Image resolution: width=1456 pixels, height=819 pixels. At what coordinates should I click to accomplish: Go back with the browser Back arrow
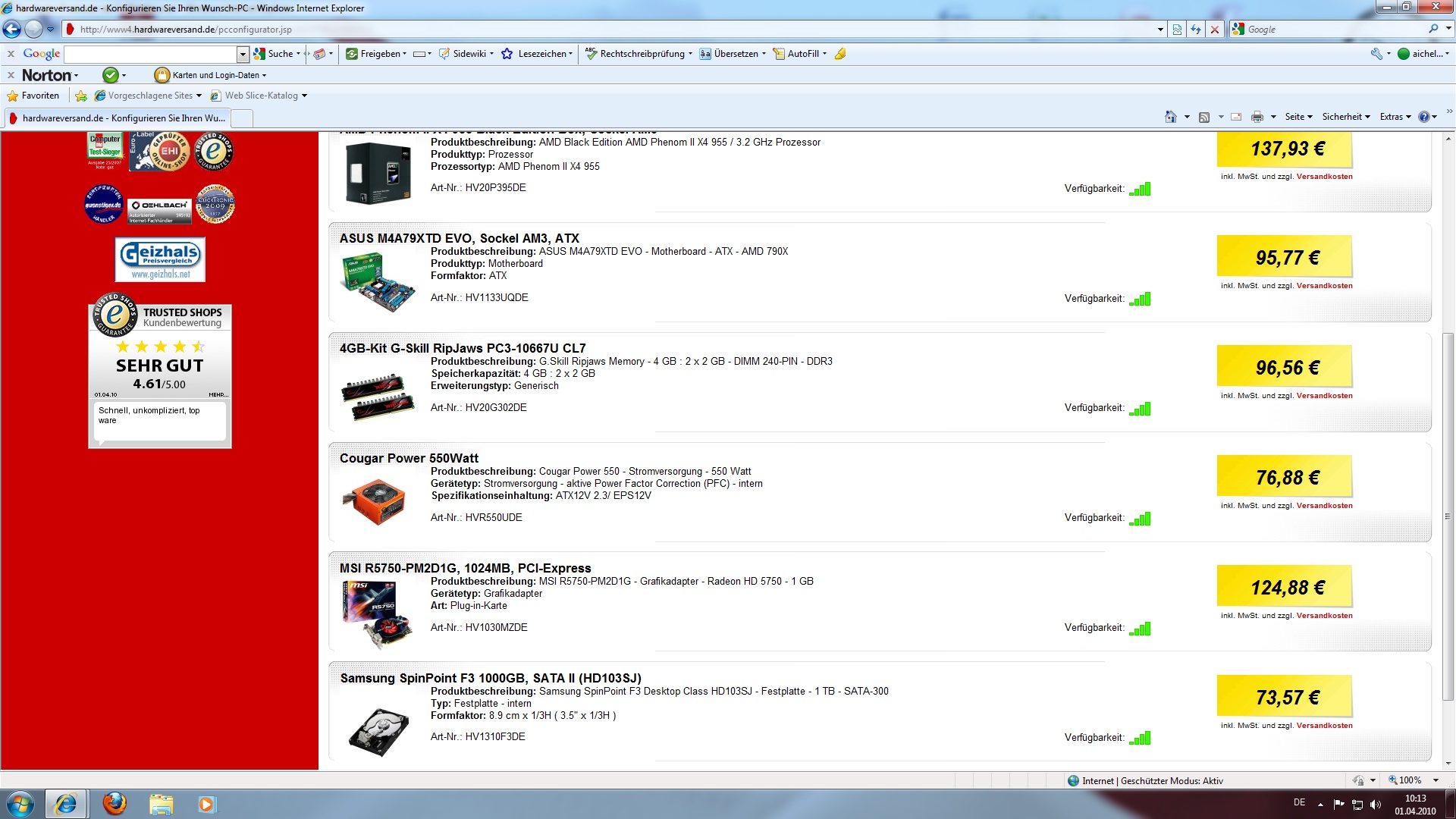(12, 30)
